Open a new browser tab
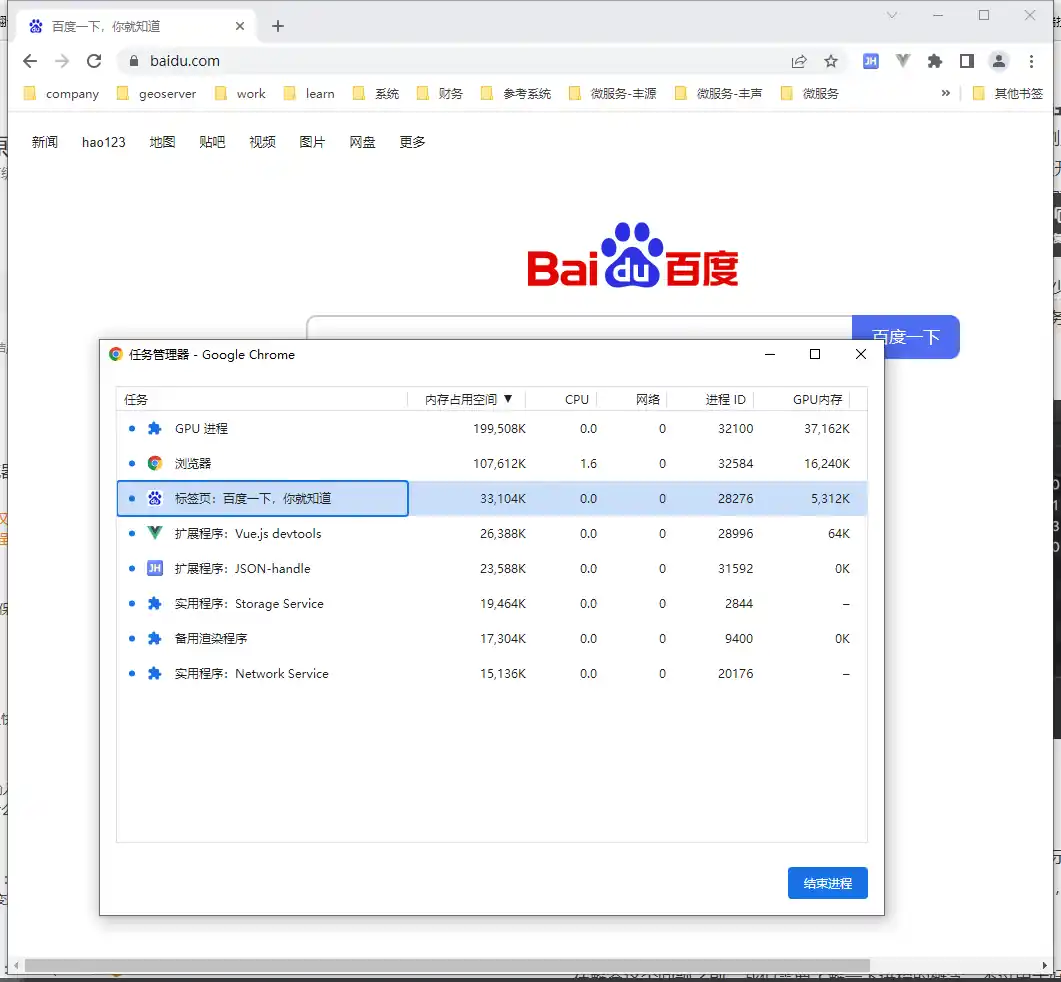This screenshot has height=982, width=1061. [x=278, y=26]
